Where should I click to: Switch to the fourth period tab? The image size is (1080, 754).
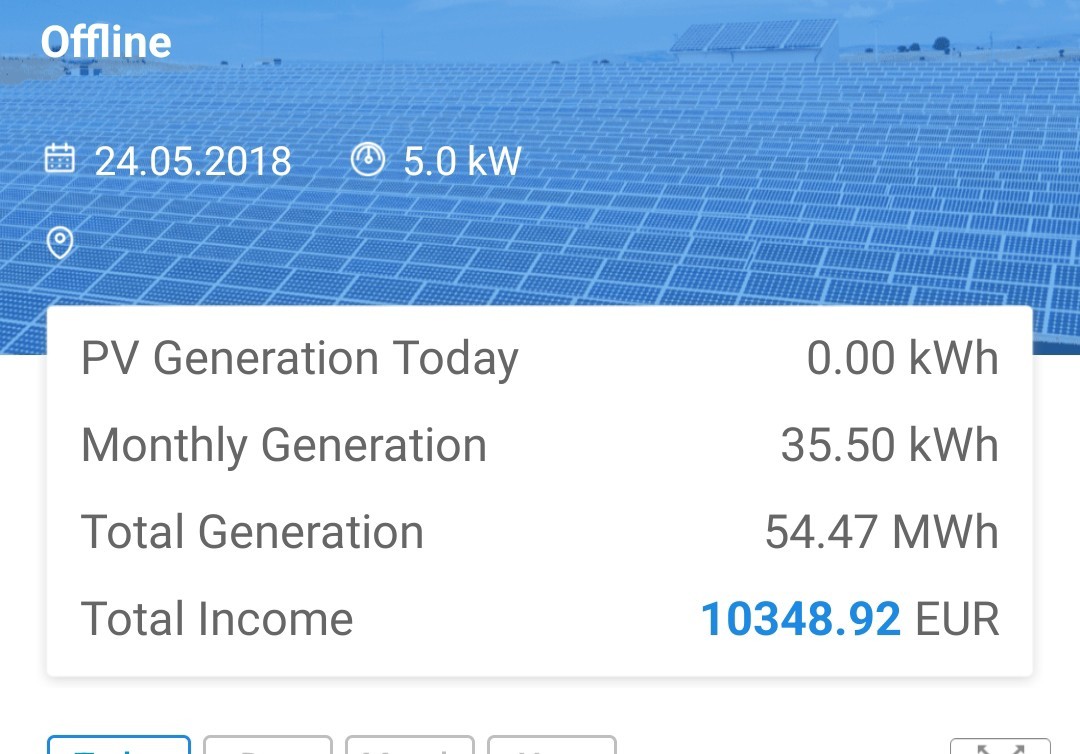click(552, 745)
